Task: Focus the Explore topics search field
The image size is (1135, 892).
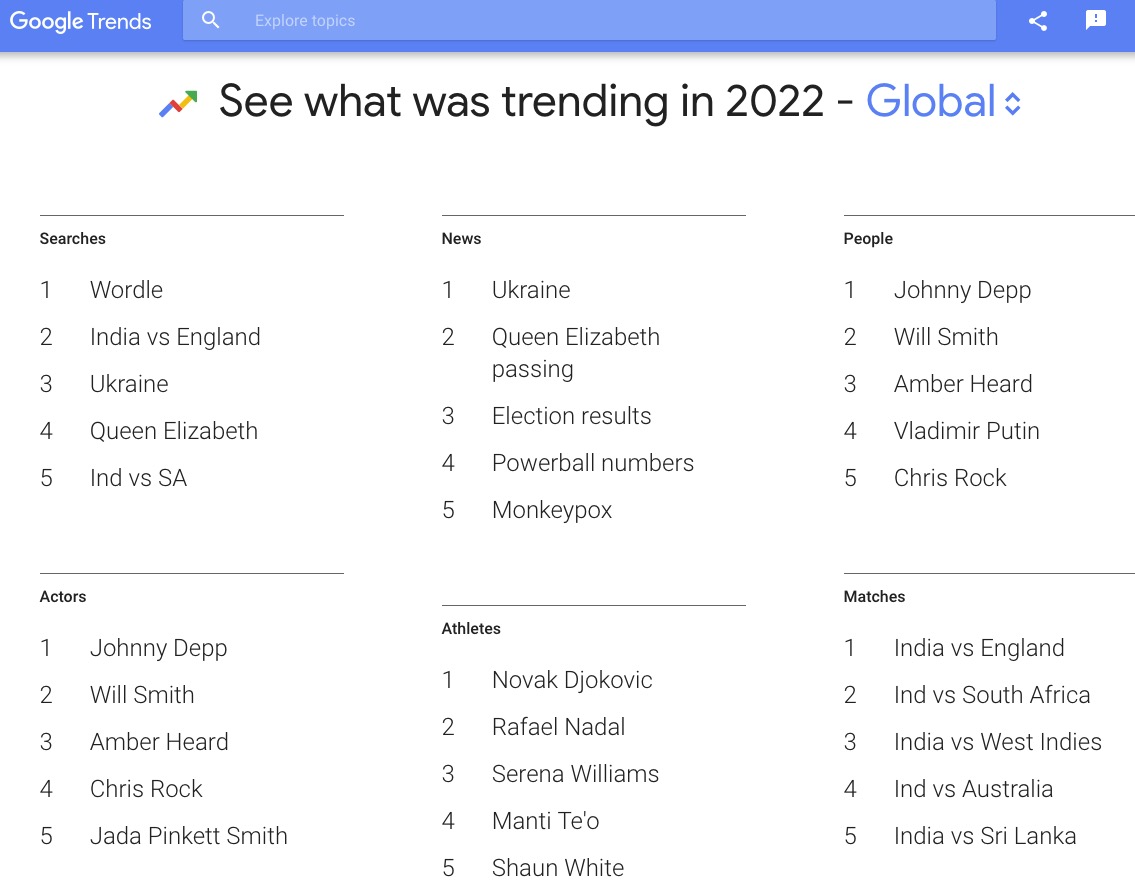Action: [x=589, y=20]
